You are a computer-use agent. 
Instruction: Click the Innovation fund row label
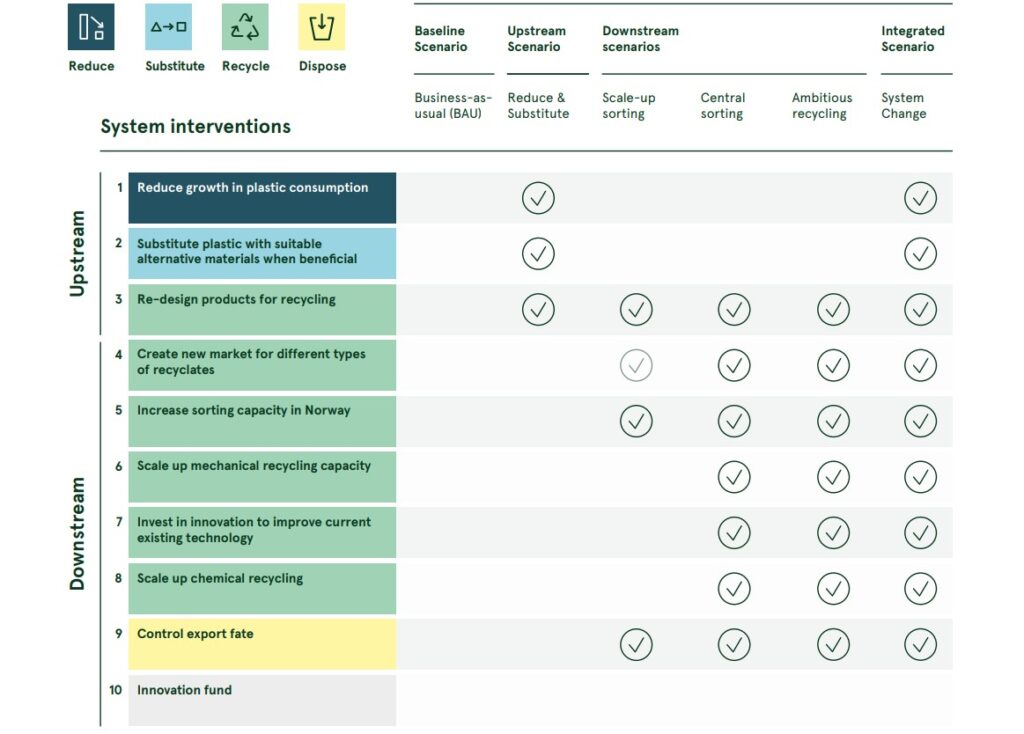[184, 690]
